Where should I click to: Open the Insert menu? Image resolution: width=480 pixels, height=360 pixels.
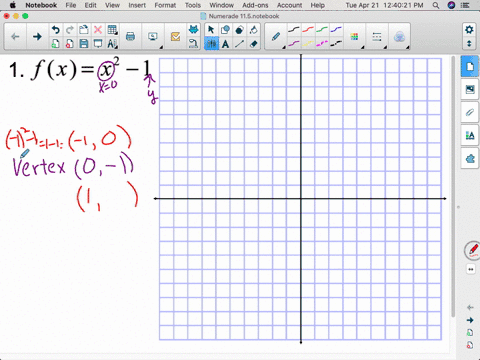point(137,5)
